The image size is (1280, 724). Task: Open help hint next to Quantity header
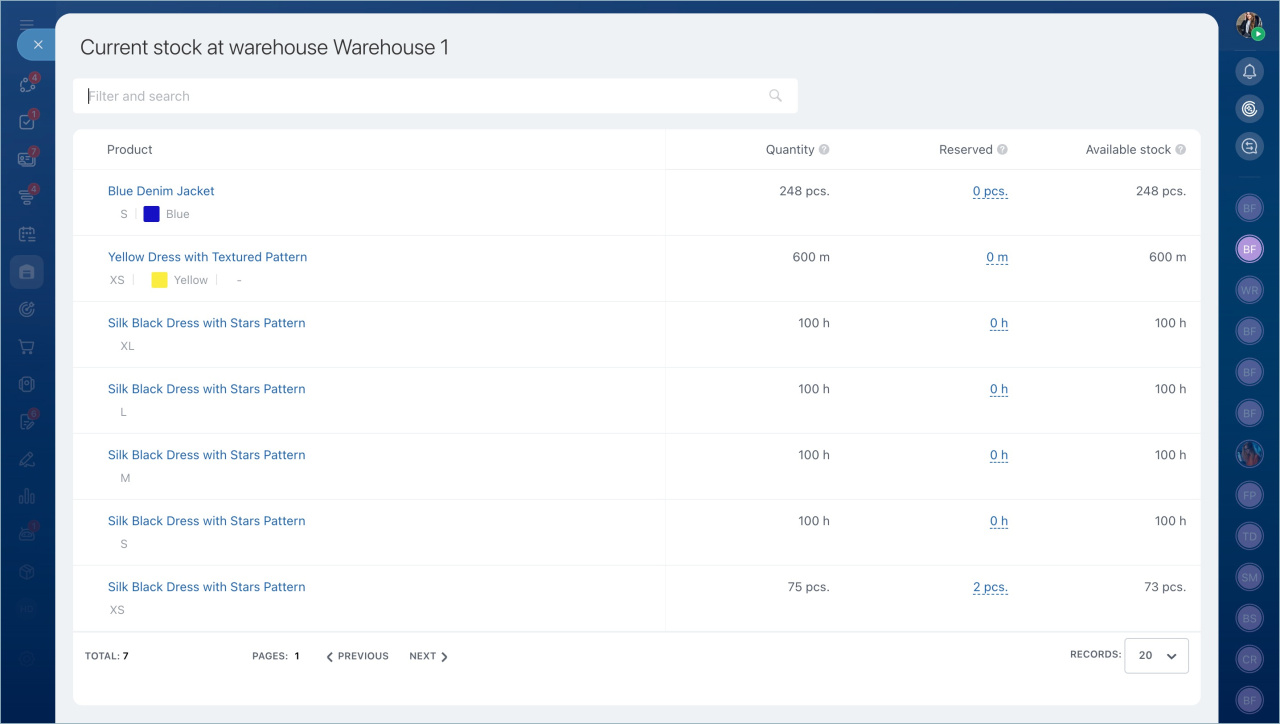pyautogui.click(x=824, y=150)
